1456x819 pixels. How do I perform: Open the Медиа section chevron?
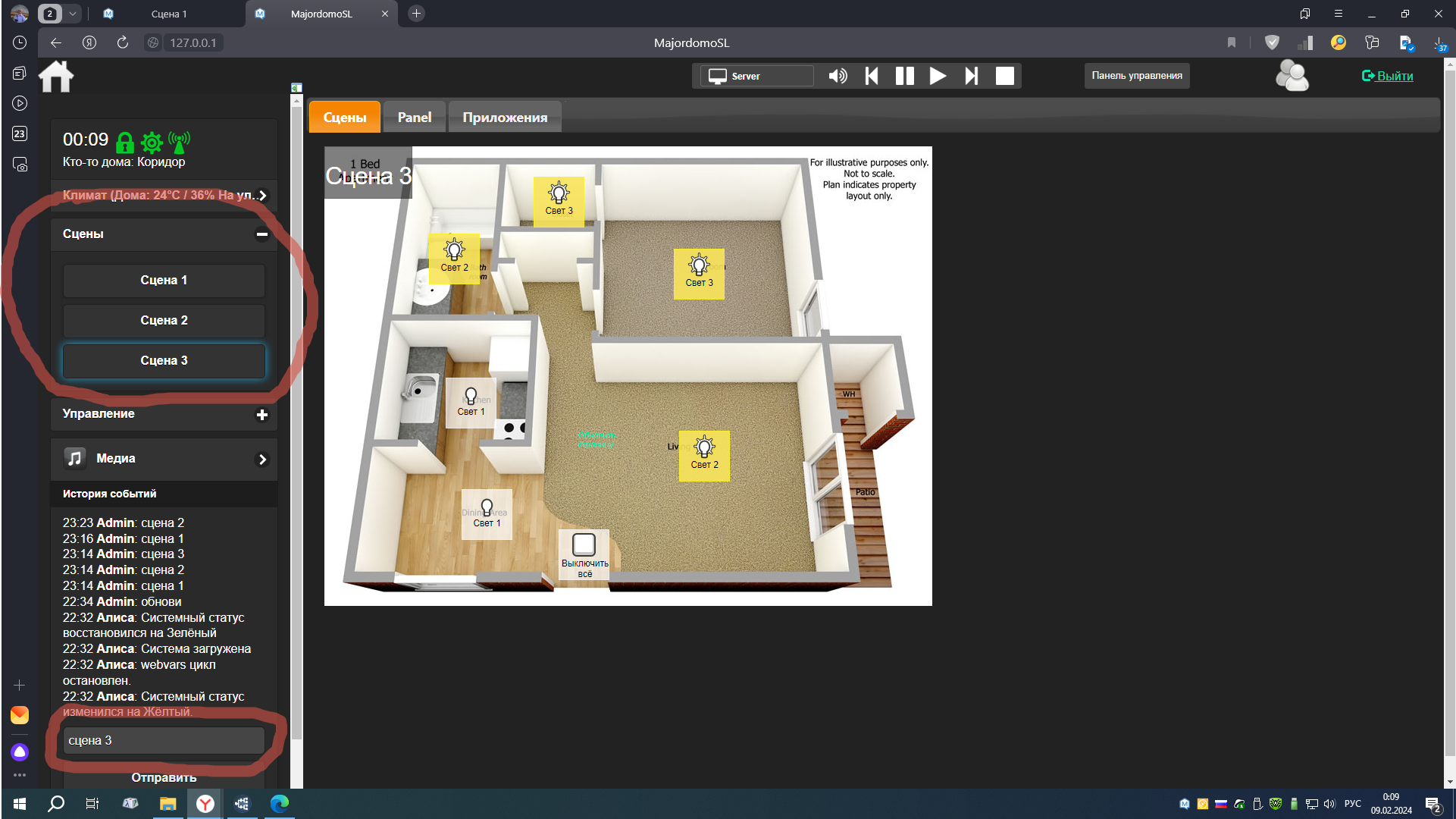[262, 460]
